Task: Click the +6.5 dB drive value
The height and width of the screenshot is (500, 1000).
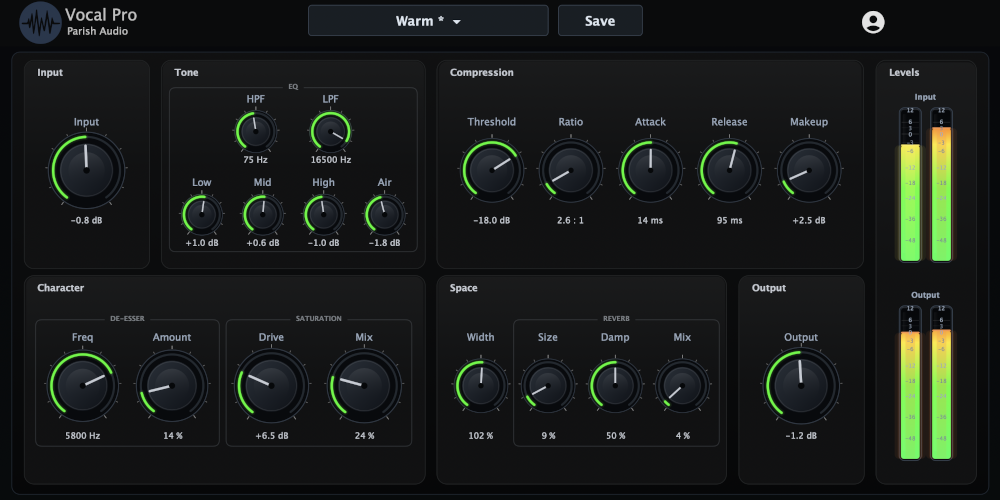Action: click(x=271, y=436)
